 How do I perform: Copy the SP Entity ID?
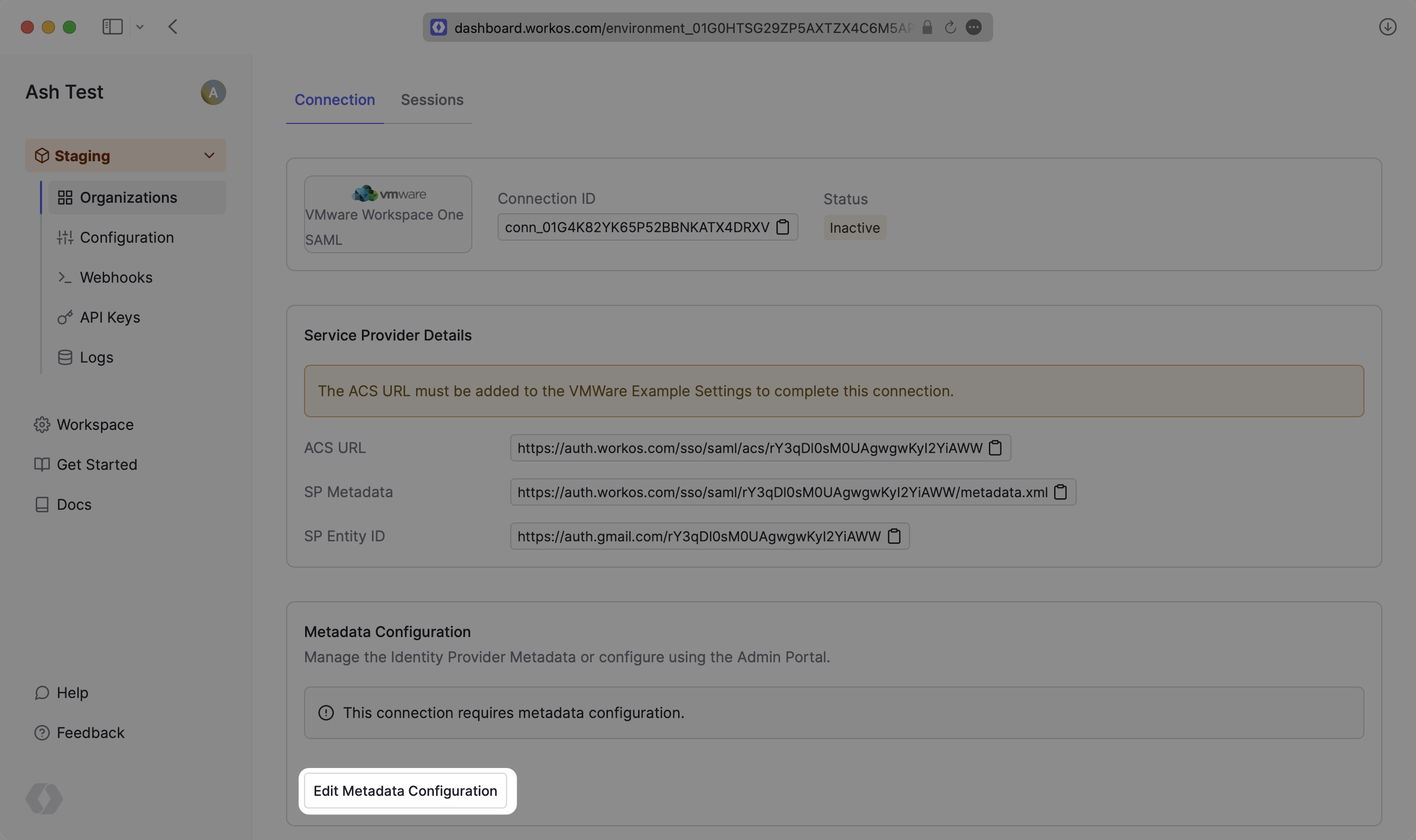pyautogui.click(x=894, y=536)
